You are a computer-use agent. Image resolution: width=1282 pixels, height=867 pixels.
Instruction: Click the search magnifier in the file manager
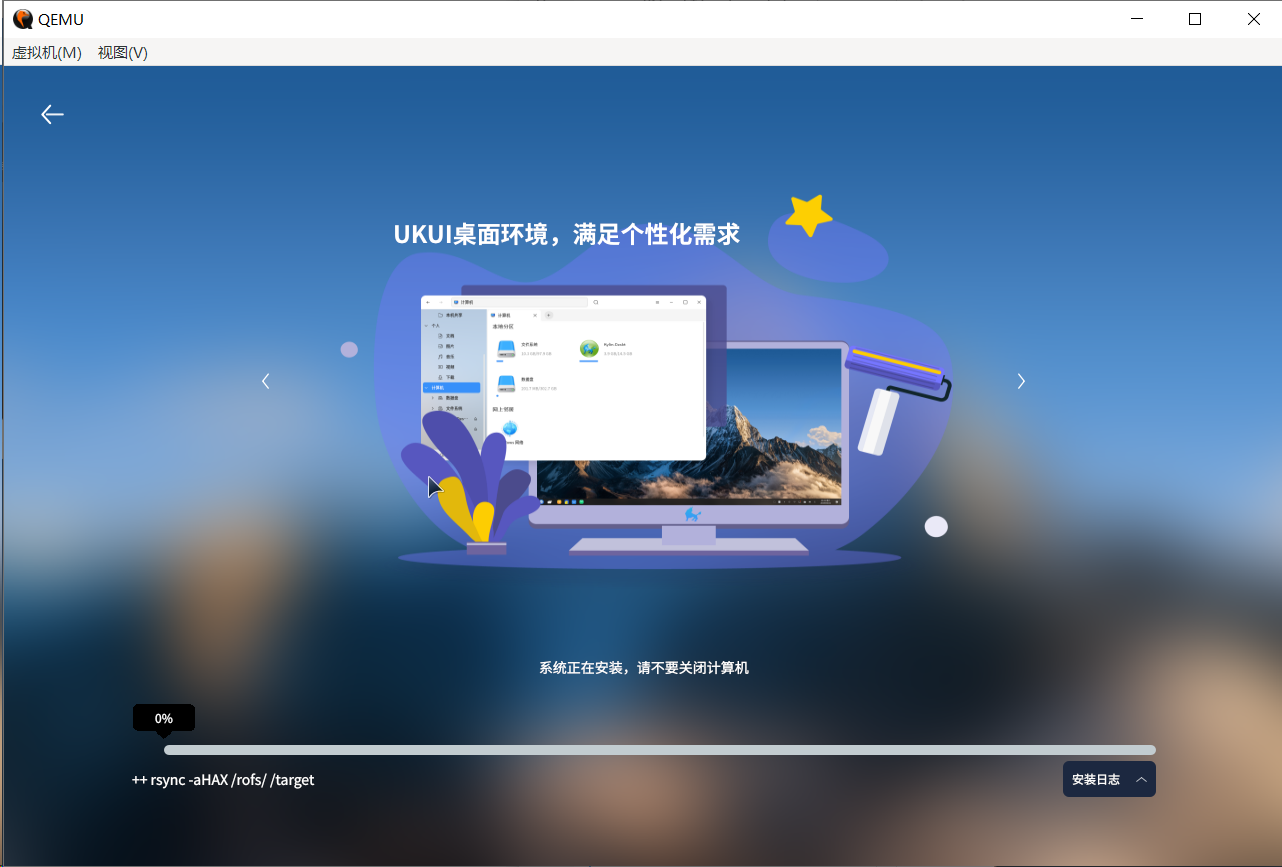596,302
